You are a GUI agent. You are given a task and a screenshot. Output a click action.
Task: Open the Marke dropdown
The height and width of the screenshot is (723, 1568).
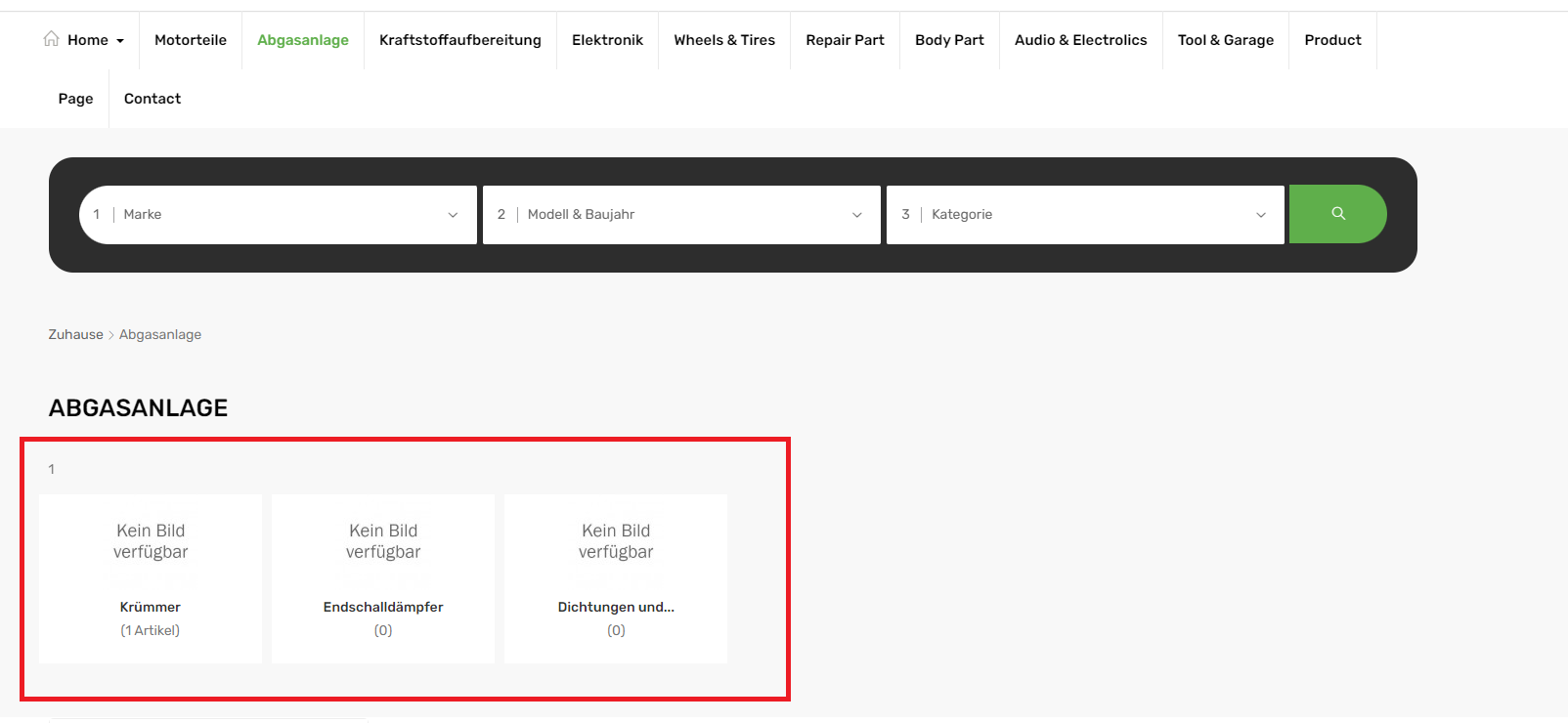[x=278, y=215]
